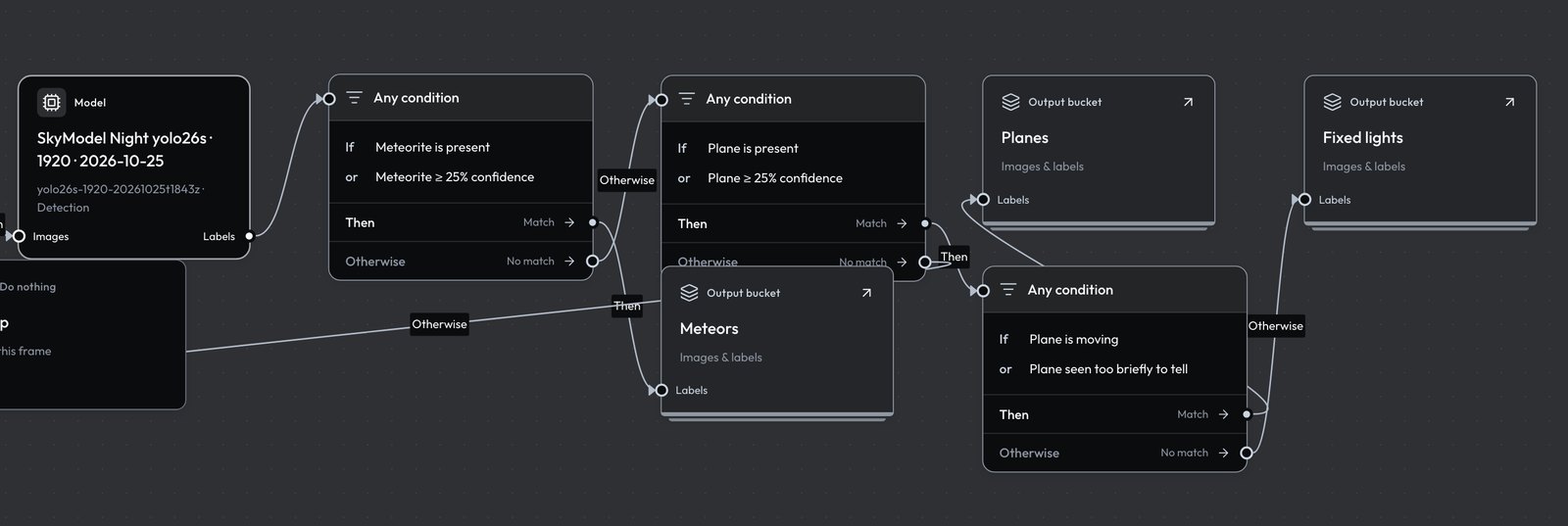Click 'Images & labels' under Planes
The image size is (1568, 526).
click(x=1042, y=167)
